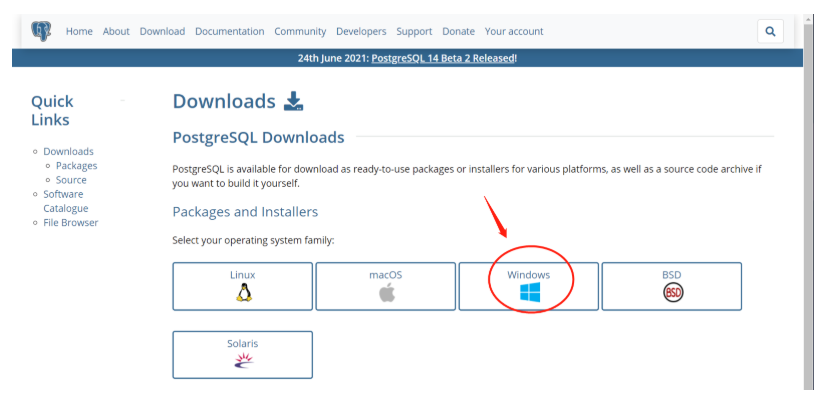Open the PostgreSQL 14 Beta 2 Released link
Screen dimensions: 820x417
click(x=443, y=58)
